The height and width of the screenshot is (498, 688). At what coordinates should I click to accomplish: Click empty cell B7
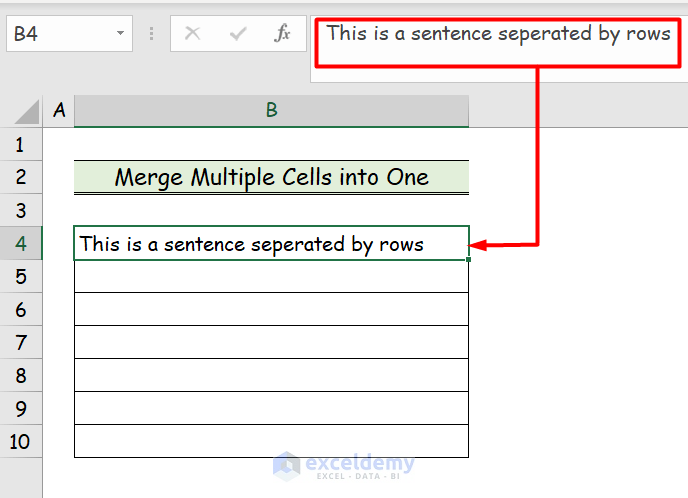(x=271, y=343)
